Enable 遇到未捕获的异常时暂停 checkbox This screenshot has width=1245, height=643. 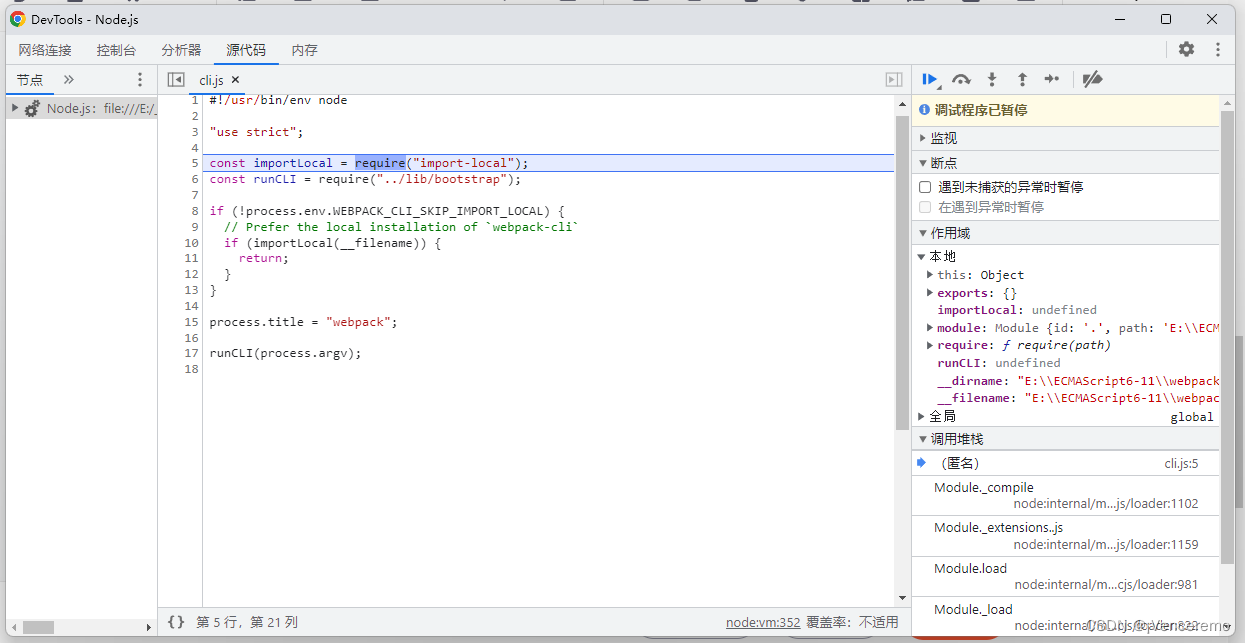pos(924,186)
